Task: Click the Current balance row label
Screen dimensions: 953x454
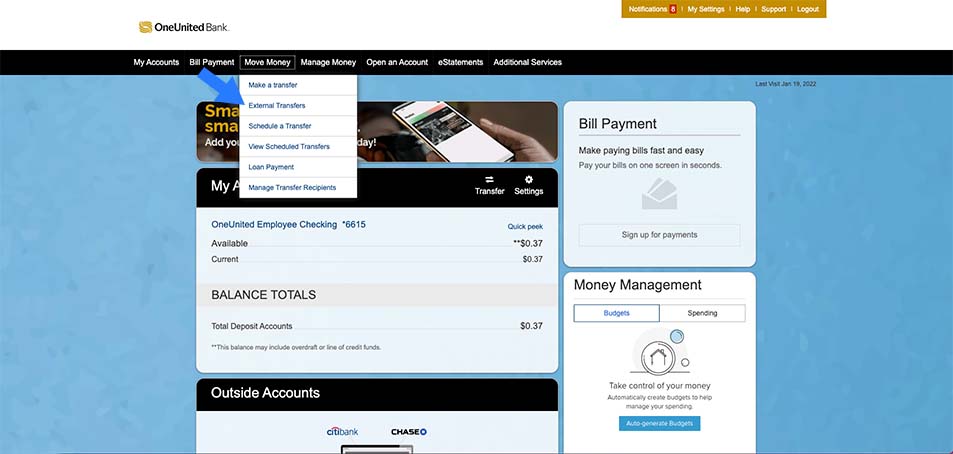Action: [x=225, y=259]
